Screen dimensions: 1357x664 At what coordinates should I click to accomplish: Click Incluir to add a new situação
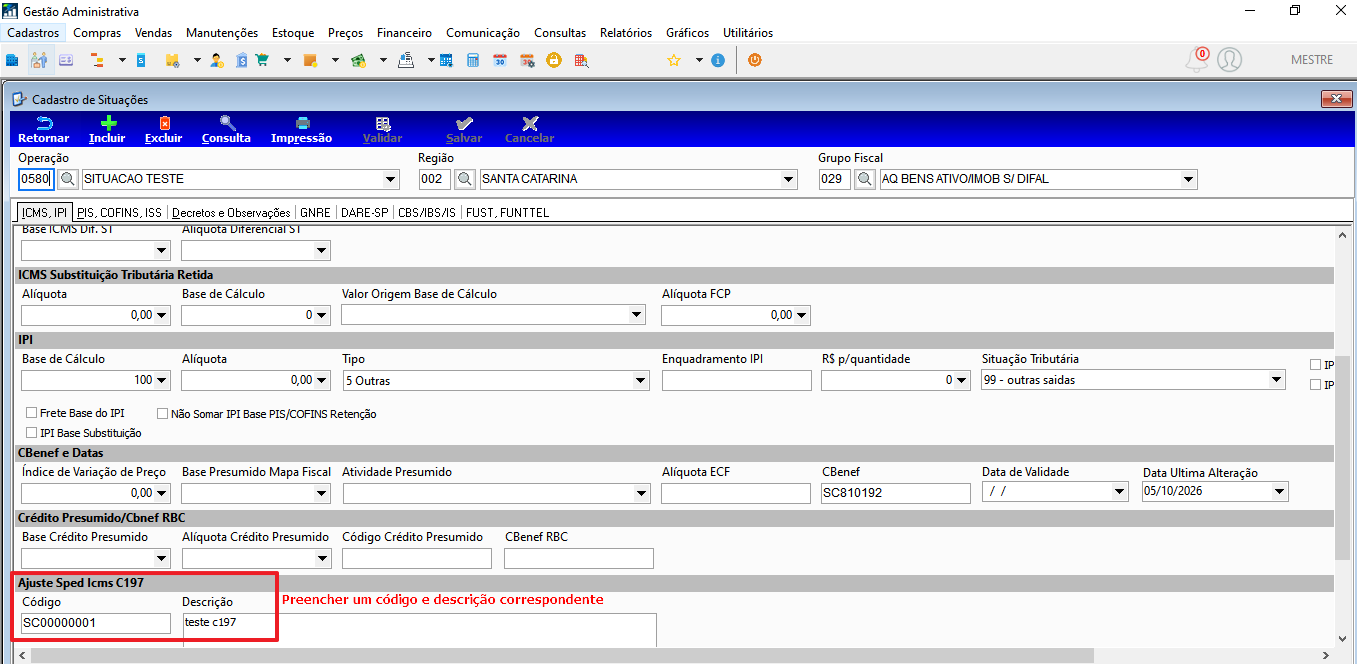coord(107,129)
